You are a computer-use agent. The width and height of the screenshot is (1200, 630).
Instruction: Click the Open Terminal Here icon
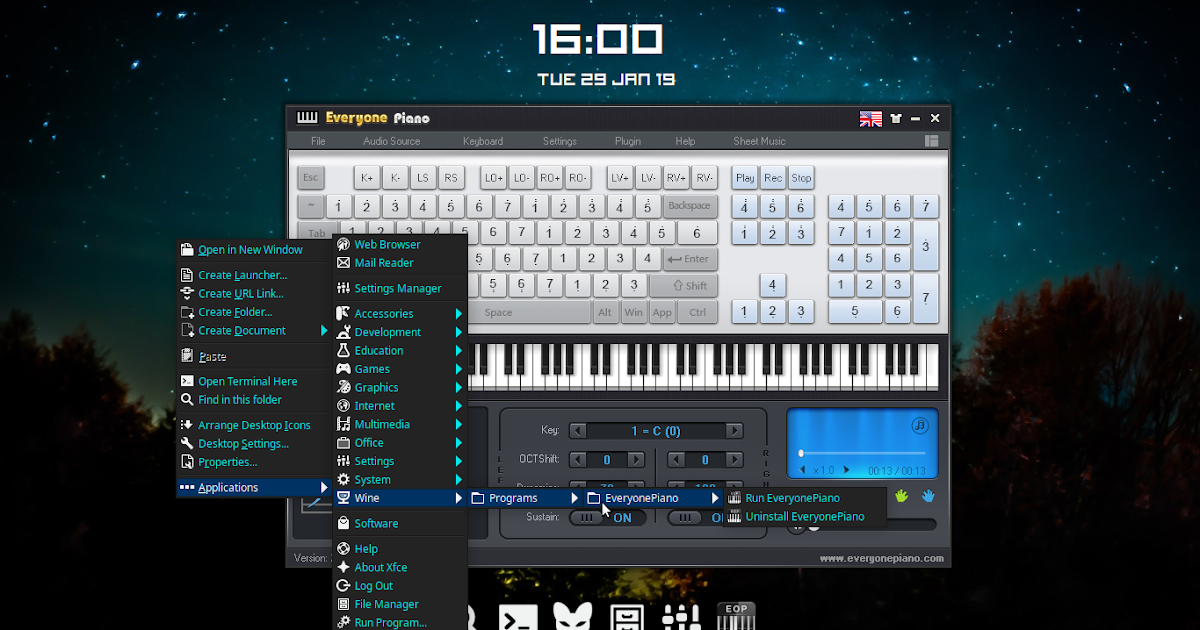187,381
